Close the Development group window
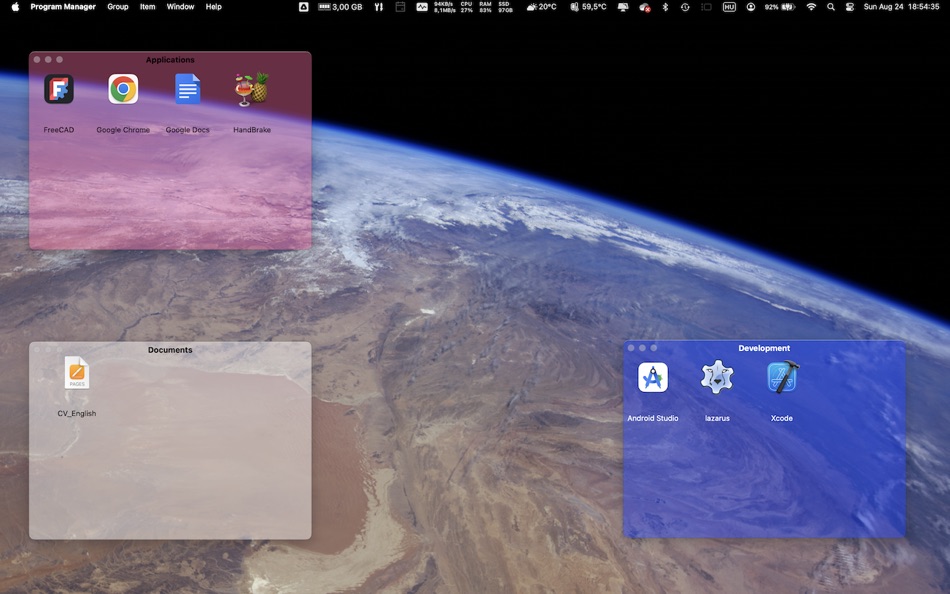The image size is (950, 594). 631,348
